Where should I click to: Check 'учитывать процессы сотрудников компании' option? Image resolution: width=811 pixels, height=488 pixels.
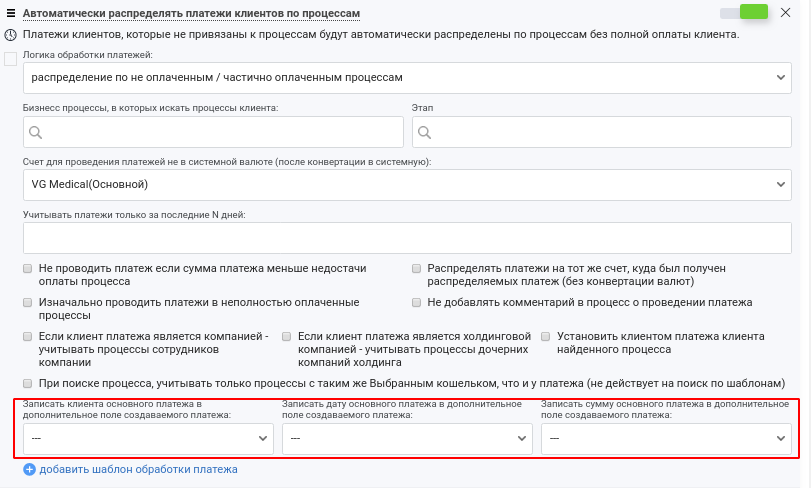pos(27,337)
